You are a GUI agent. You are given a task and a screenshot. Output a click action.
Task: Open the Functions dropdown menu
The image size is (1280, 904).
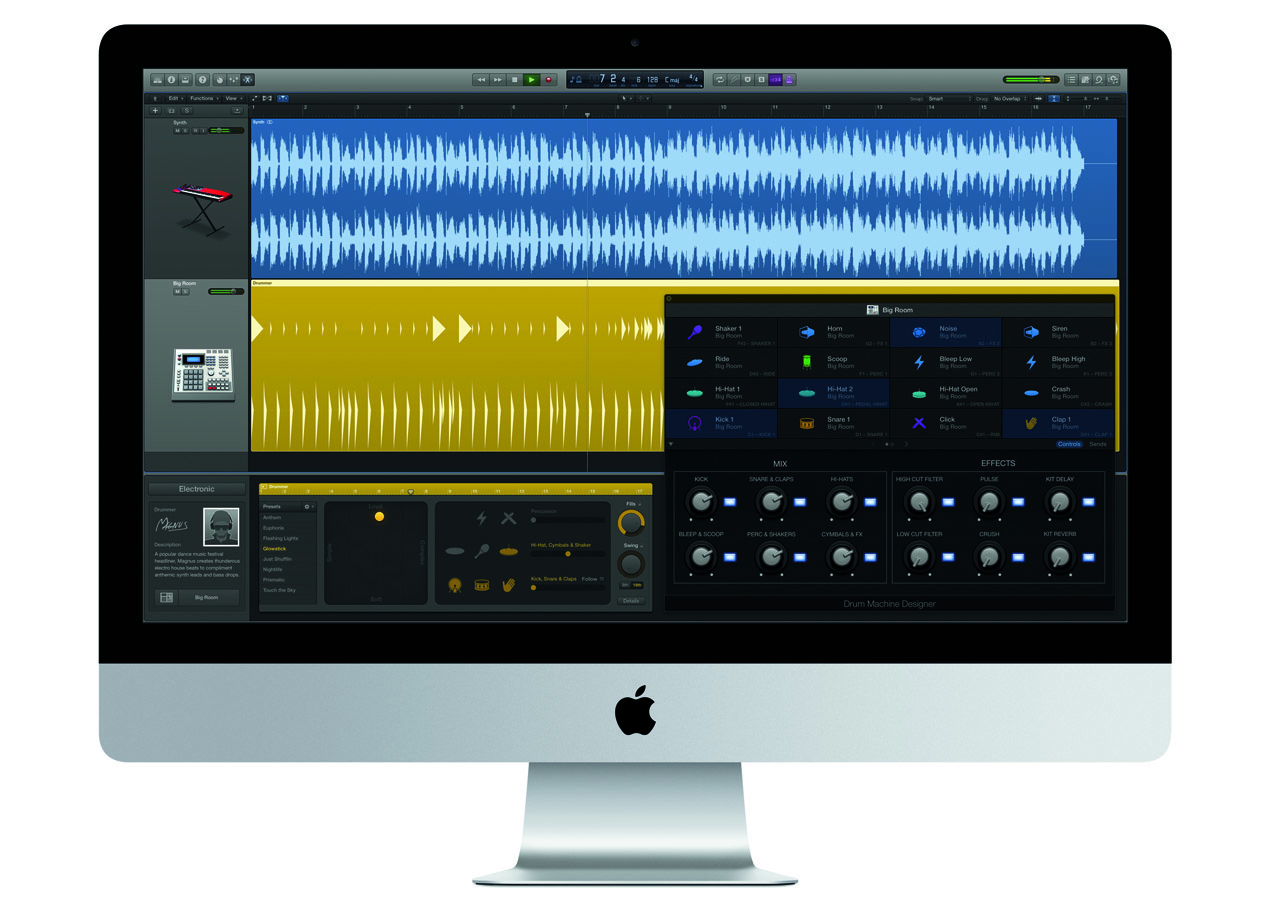pos(203,98)
